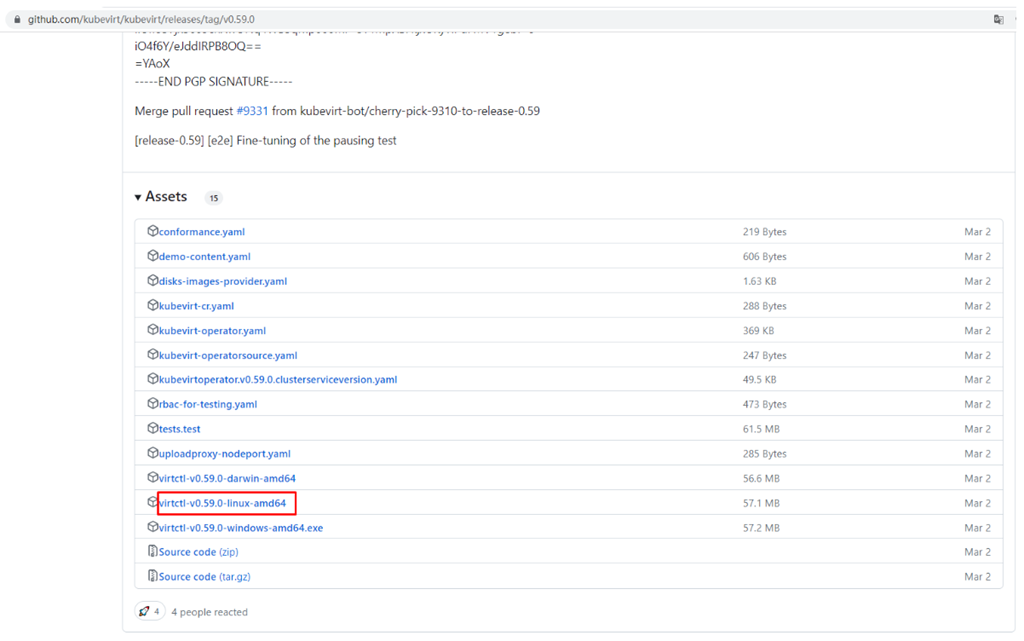Click the browser address bar URL
Viewport: 1024px width, 641px height.
coord(141,20)
